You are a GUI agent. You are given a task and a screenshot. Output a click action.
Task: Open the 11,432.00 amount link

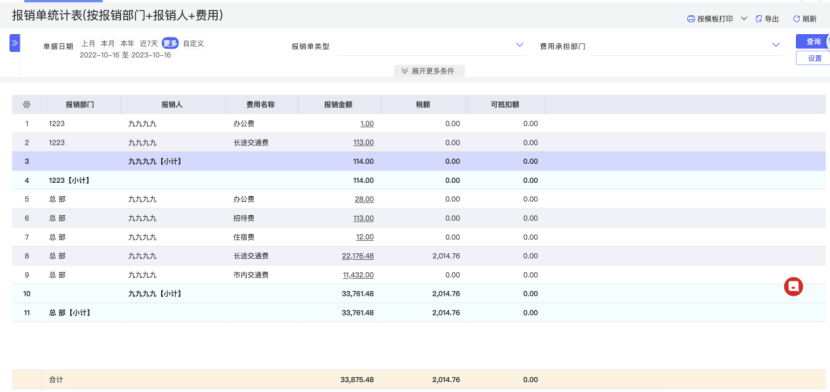pyautogui.click(x=358, y=275)
